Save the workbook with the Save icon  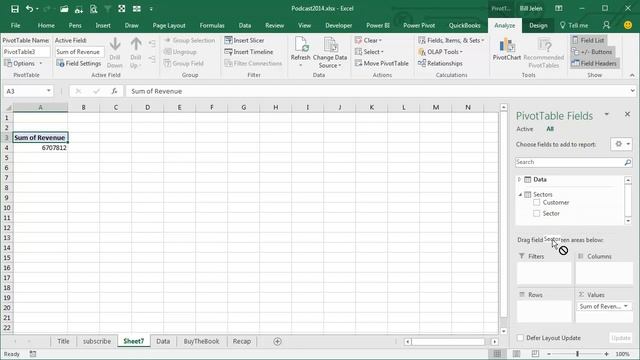tap(15, 9)
